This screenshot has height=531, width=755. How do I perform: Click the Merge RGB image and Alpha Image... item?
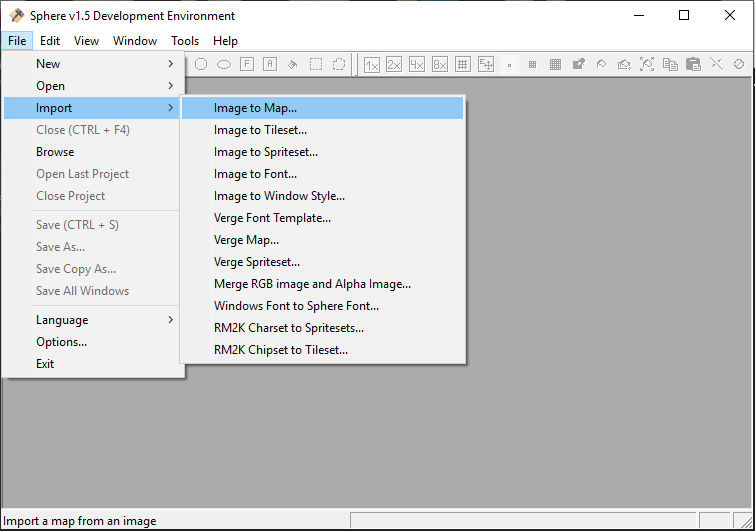[312, 284]
